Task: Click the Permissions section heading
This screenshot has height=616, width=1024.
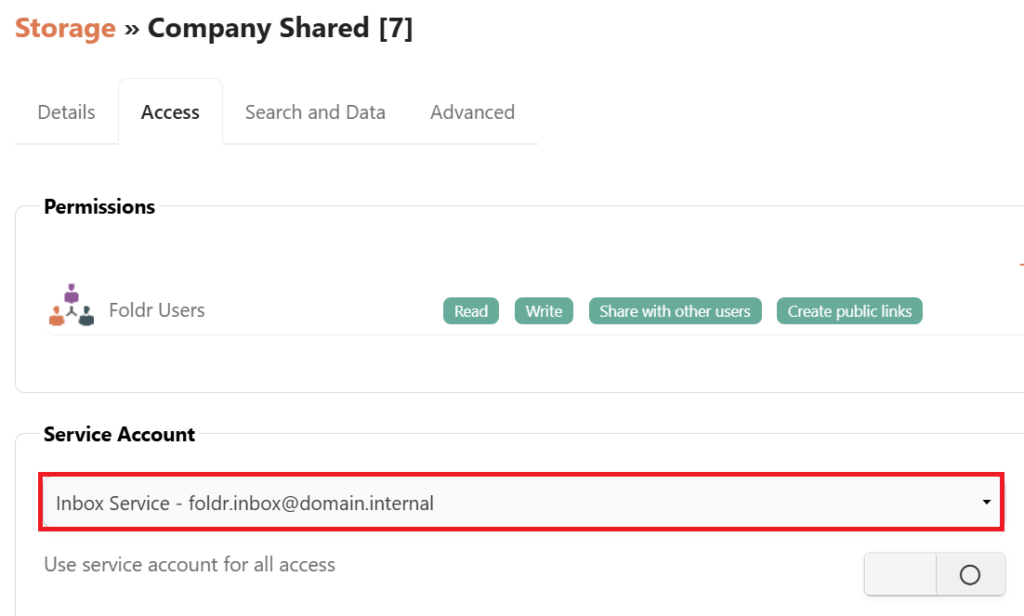Action: [x=100, y=207]
